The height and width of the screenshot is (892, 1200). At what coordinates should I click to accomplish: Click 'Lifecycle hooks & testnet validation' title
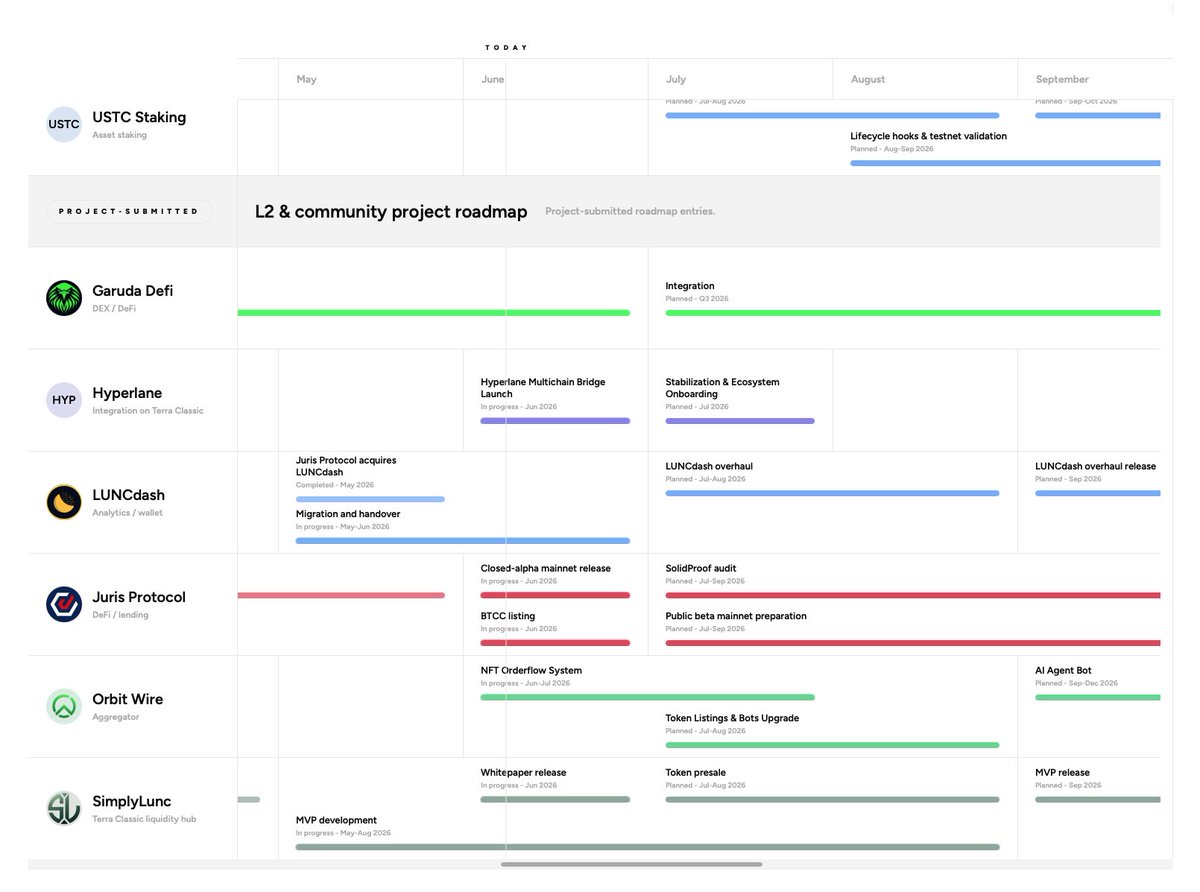(x=929, y=136)
